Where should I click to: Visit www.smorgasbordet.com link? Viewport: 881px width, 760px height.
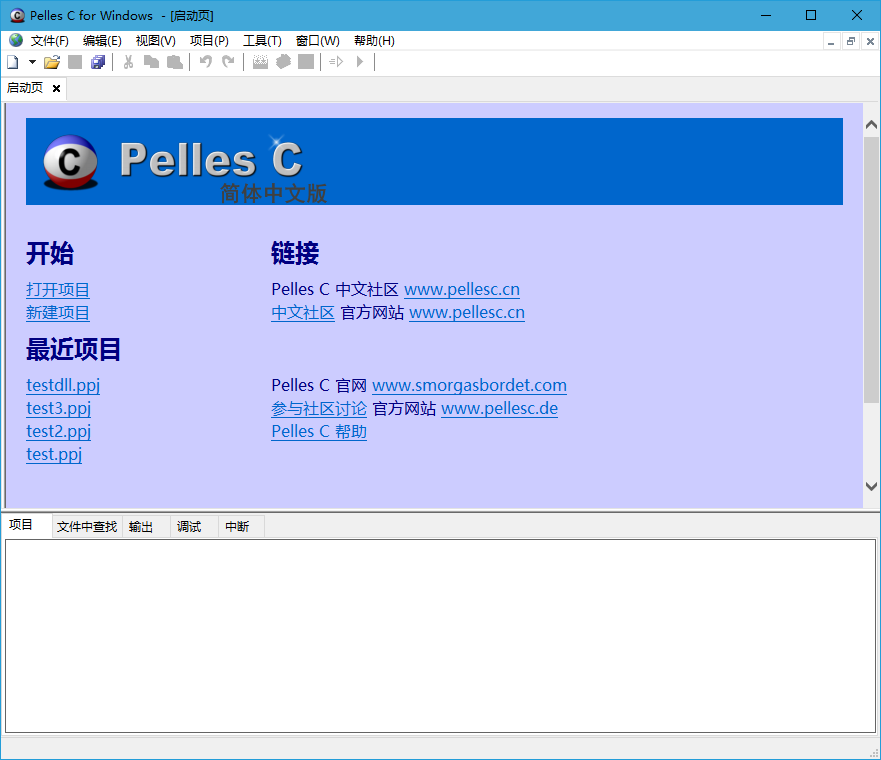pos(469,385)
